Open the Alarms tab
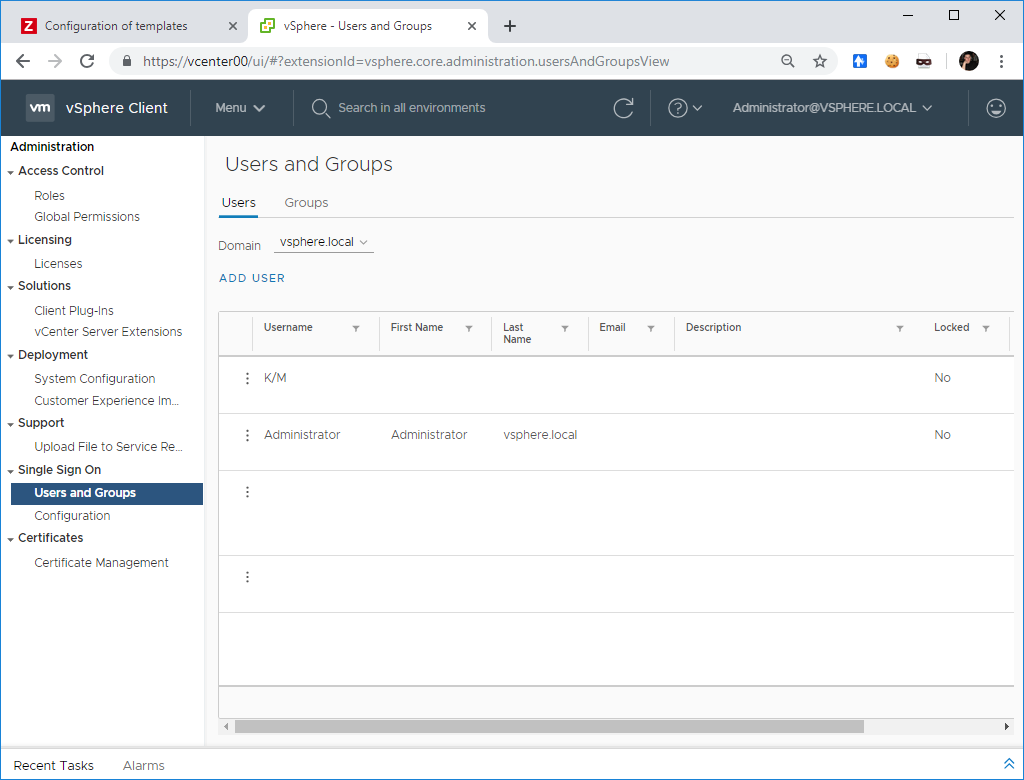This screenshot has height=780, width=1024. click(144, 766)
